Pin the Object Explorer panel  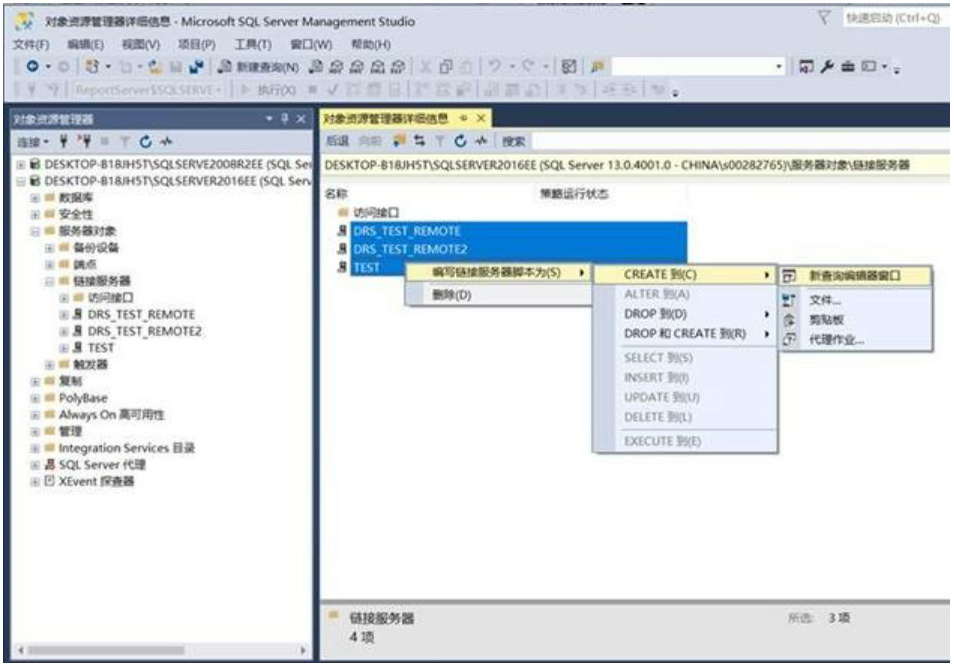pos(285,119)
